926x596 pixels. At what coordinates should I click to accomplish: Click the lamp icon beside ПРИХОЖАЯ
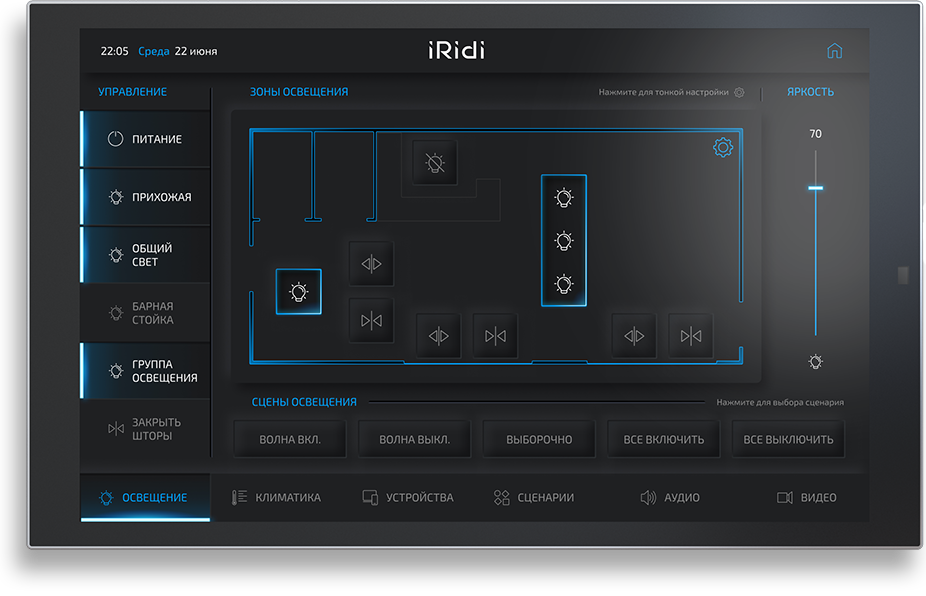[x=116, y=197]
